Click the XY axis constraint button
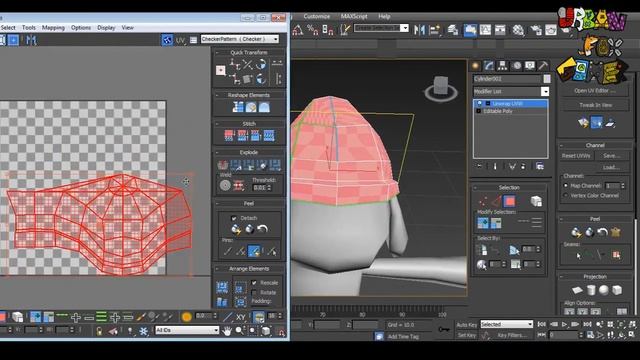This screenshot has height=360, width=640. (x=240, y=317)
